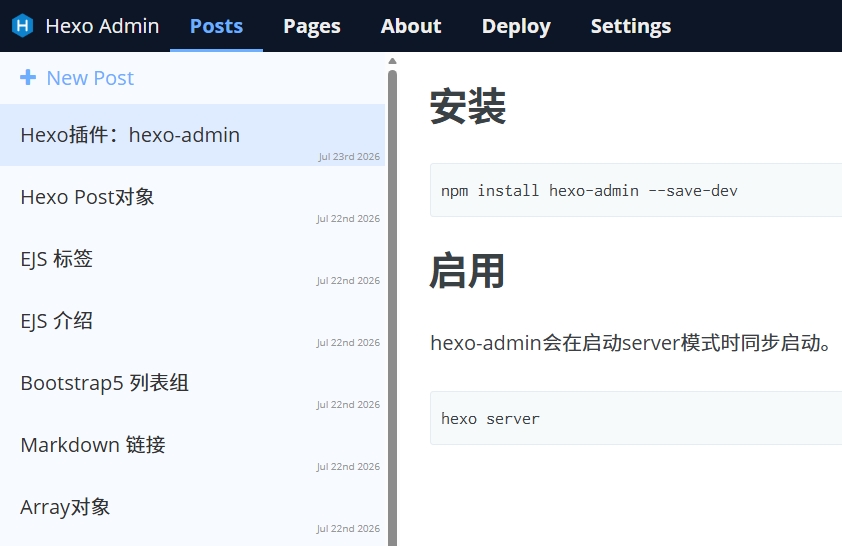Select the 'Hexo Post对象' post
The width and height of the screenshot is (842, 546).
(192, 197)
